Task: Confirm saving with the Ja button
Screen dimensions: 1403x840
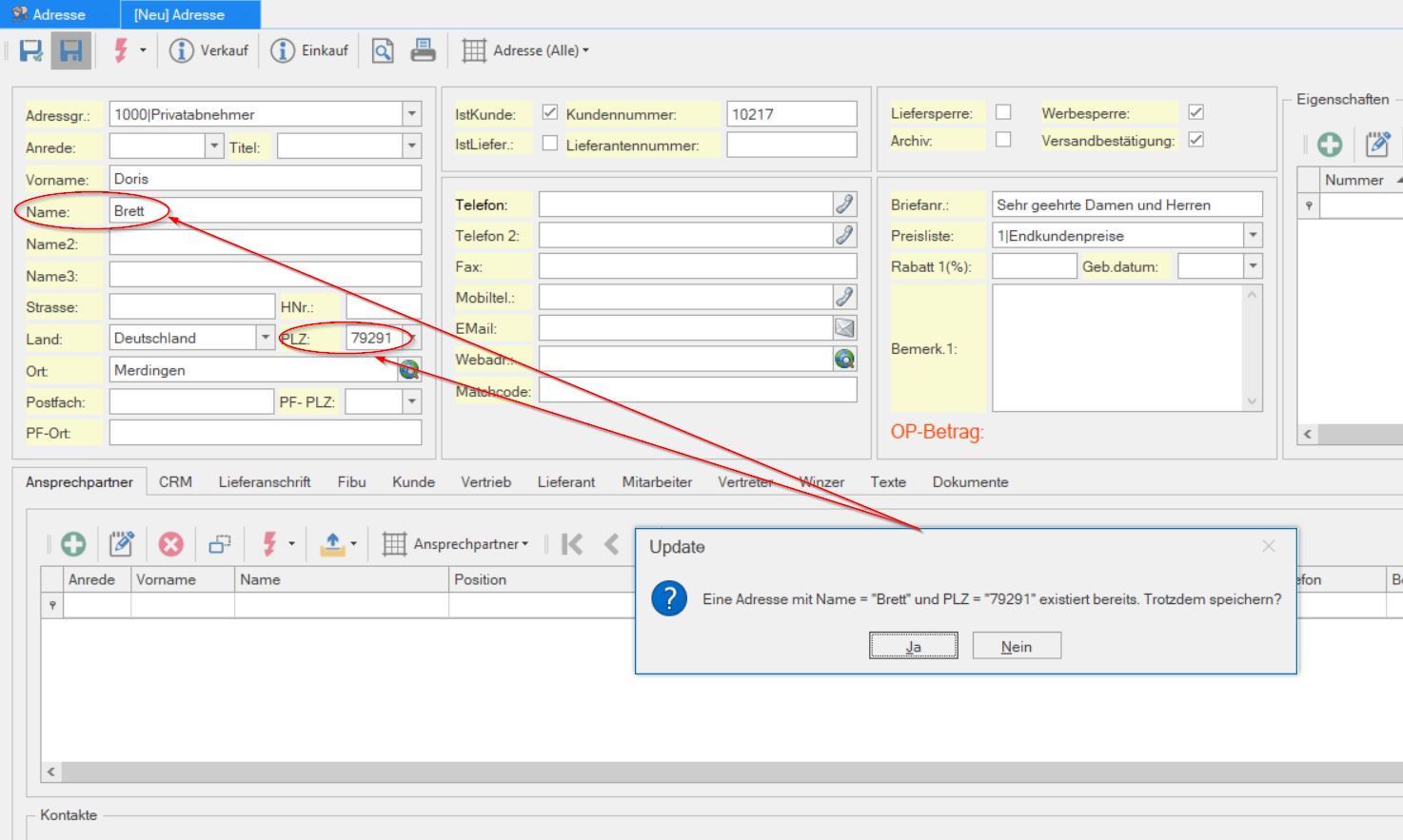Action: pos(914,646)
